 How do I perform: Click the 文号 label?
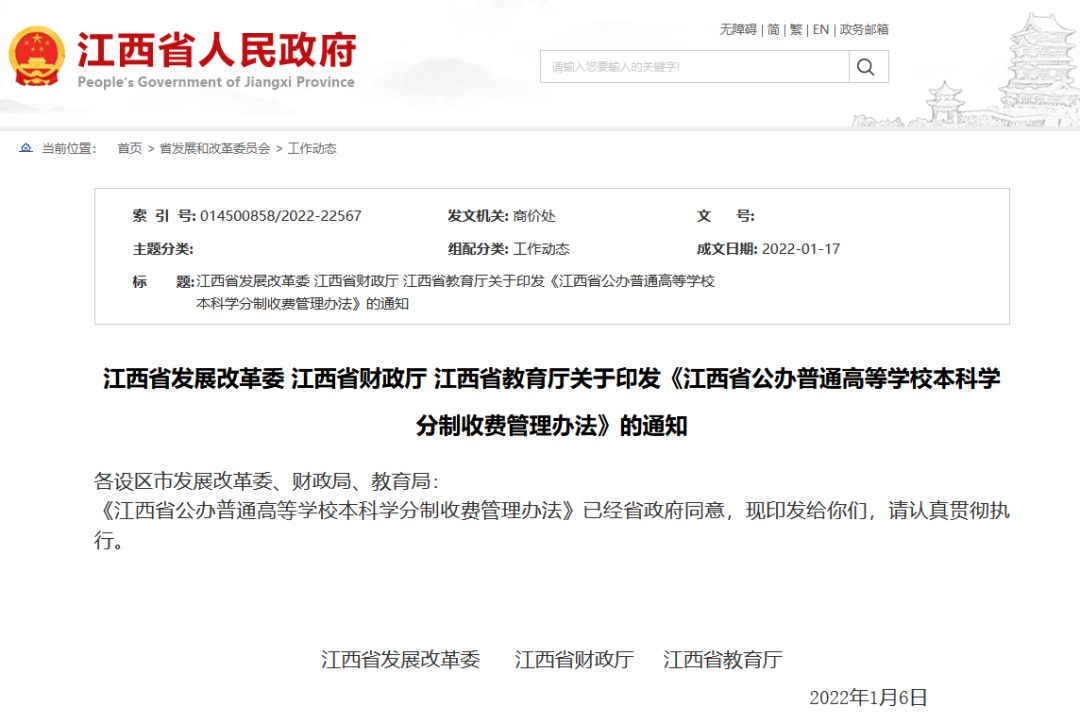pos(725,216)
